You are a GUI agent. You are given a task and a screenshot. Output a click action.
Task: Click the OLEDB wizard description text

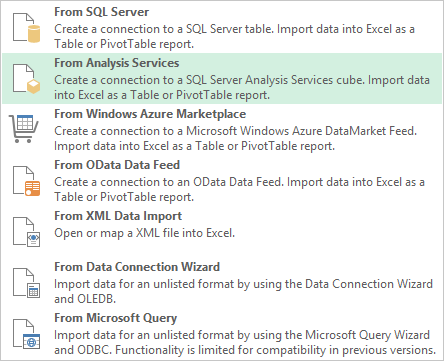[243, 291]
